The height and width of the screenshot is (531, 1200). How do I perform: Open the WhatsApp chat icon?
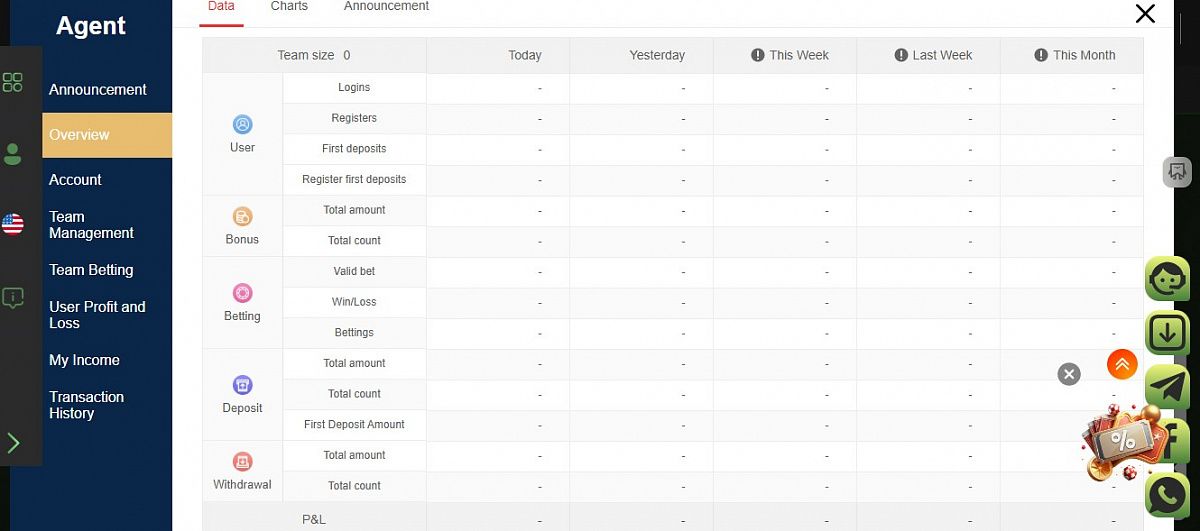point(1167,495)
